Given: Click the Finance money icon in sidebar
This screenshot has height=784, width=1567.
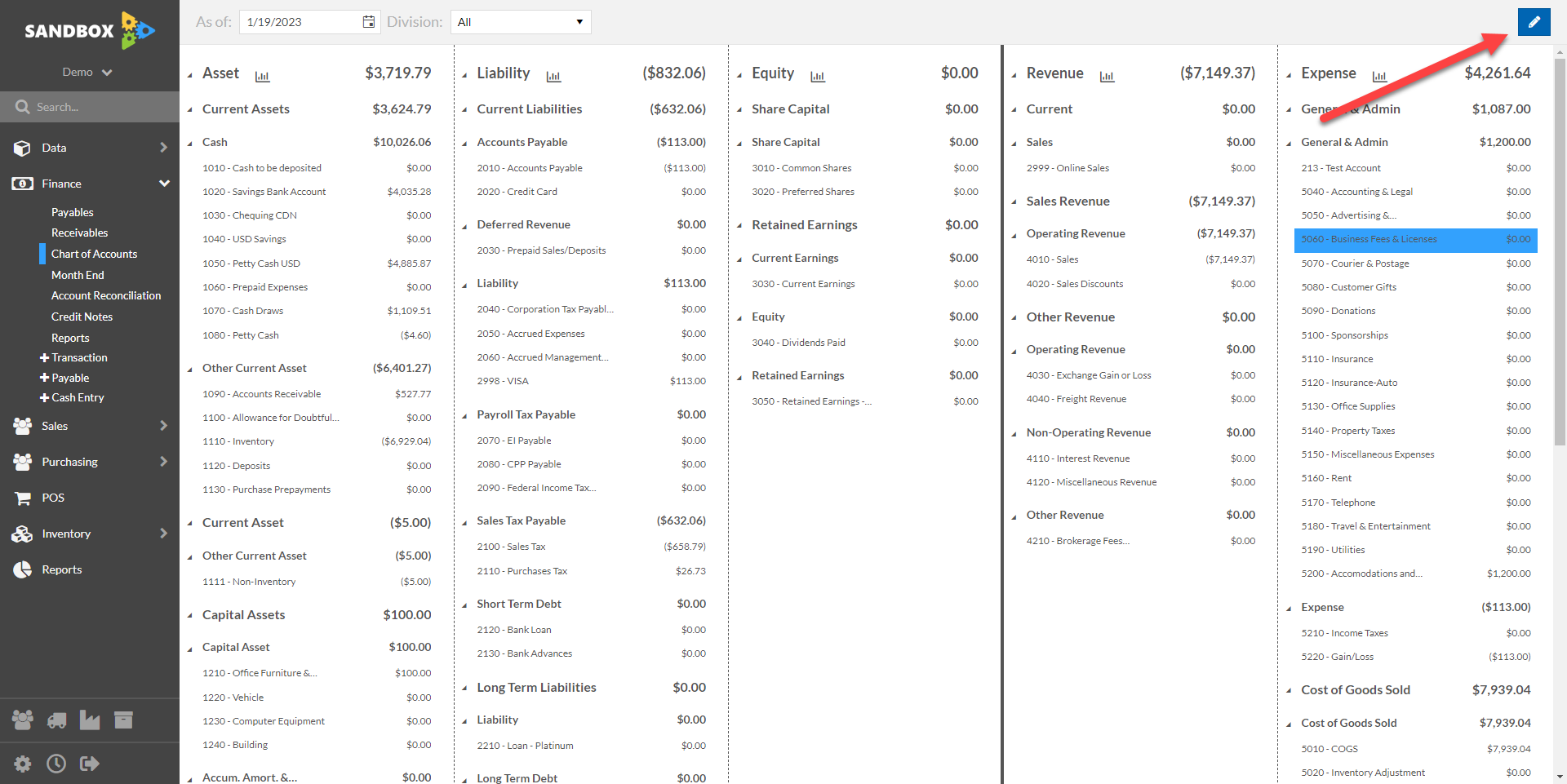Looking at the screenshot, I should pos(22,184).
